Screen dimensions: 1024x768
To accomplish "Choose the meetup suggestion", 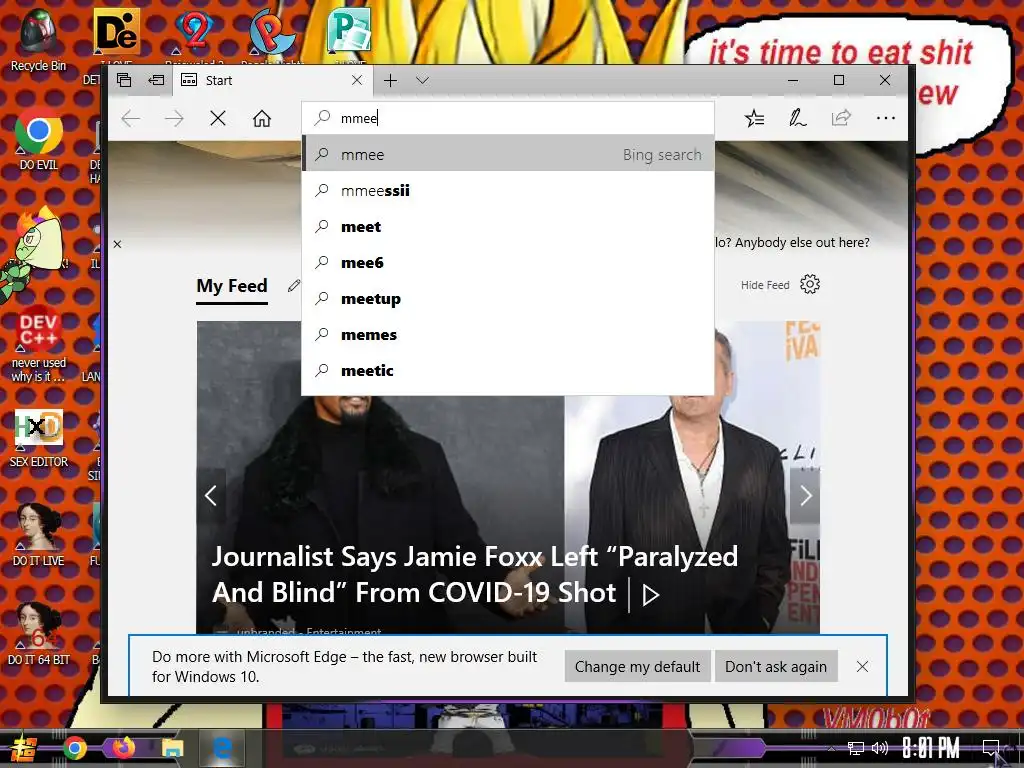I will [508, 298].
